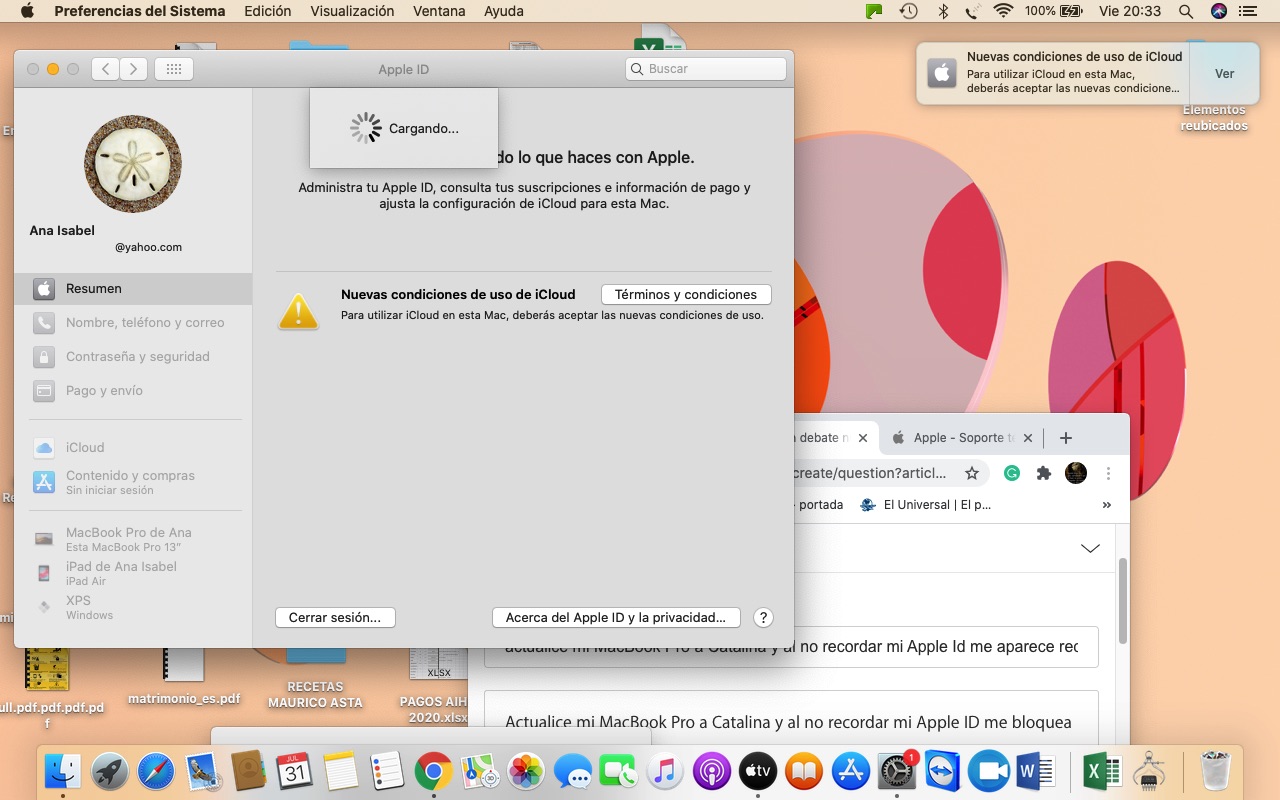The height and width of the screenshot is (800, 1280).
Task: Click the Términos y condiciones button
Action: [686, 295]
